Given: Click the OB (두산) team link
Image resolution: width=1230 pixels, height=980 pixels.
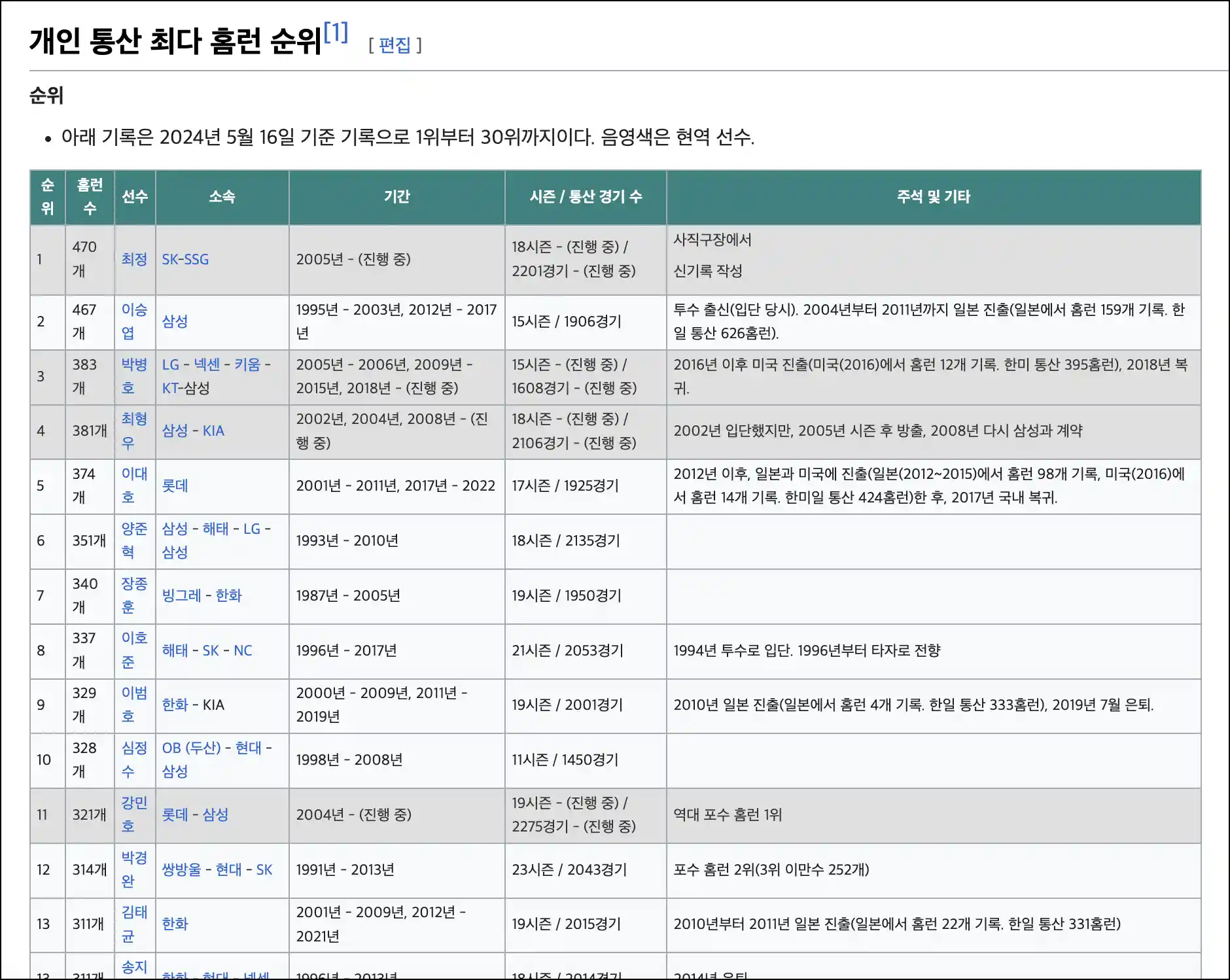Looking at the screenshot, I should click(192, 748).
